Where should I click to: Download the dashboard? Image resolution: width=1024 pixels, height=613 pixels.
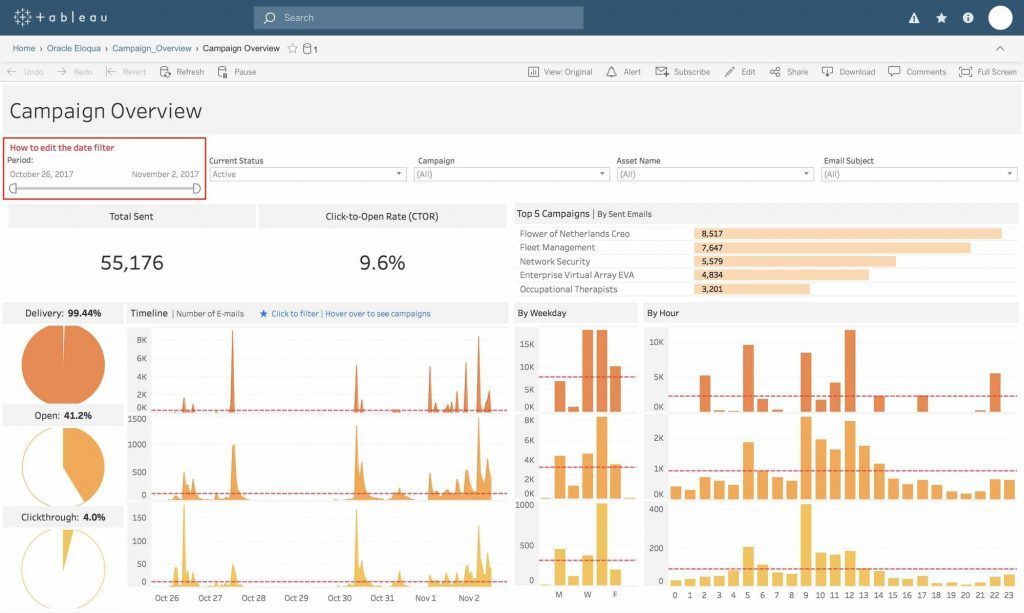tap(848, 72)
